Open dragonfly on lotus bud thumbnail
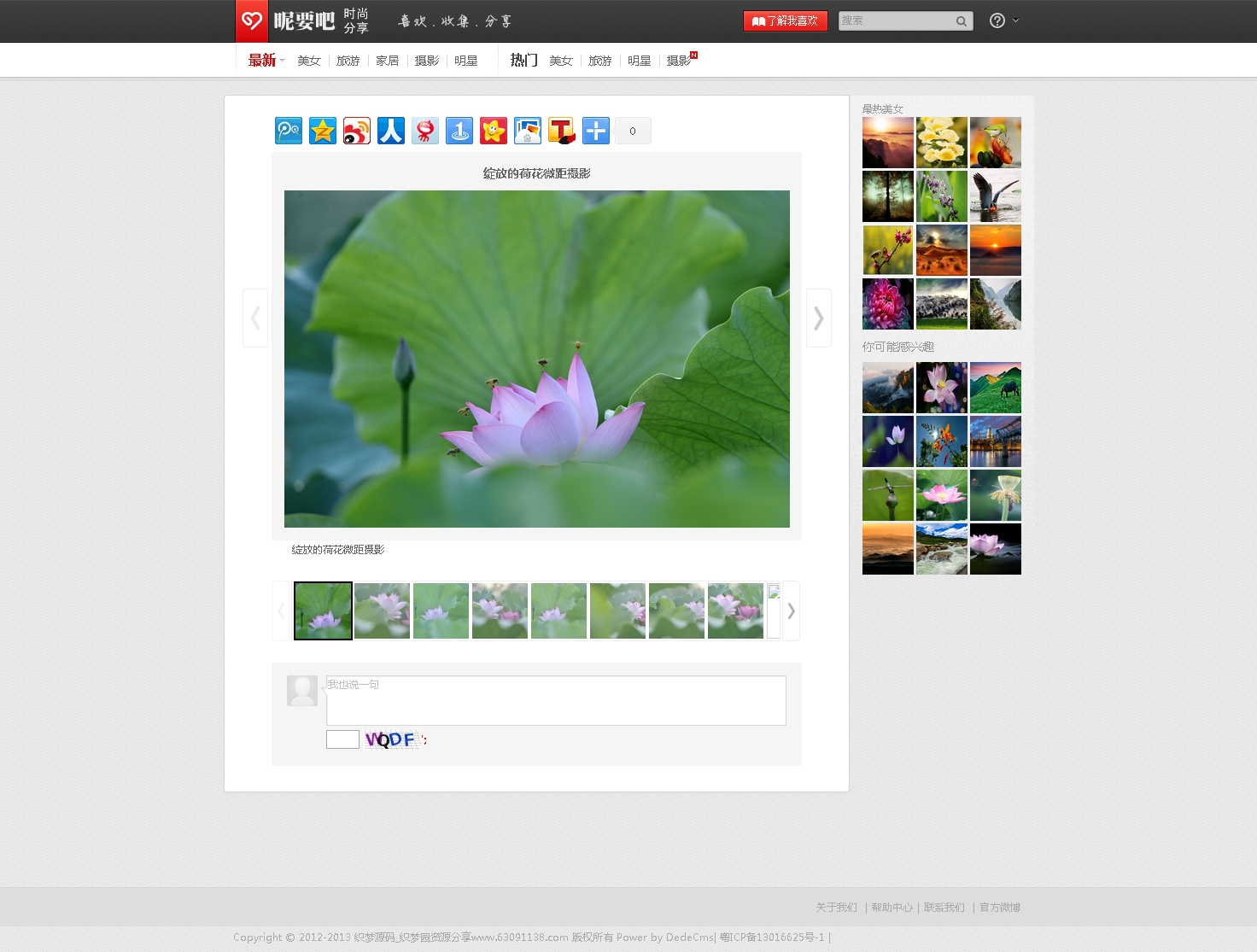Viewport: 1257px width, 952px height. (888, 495)
